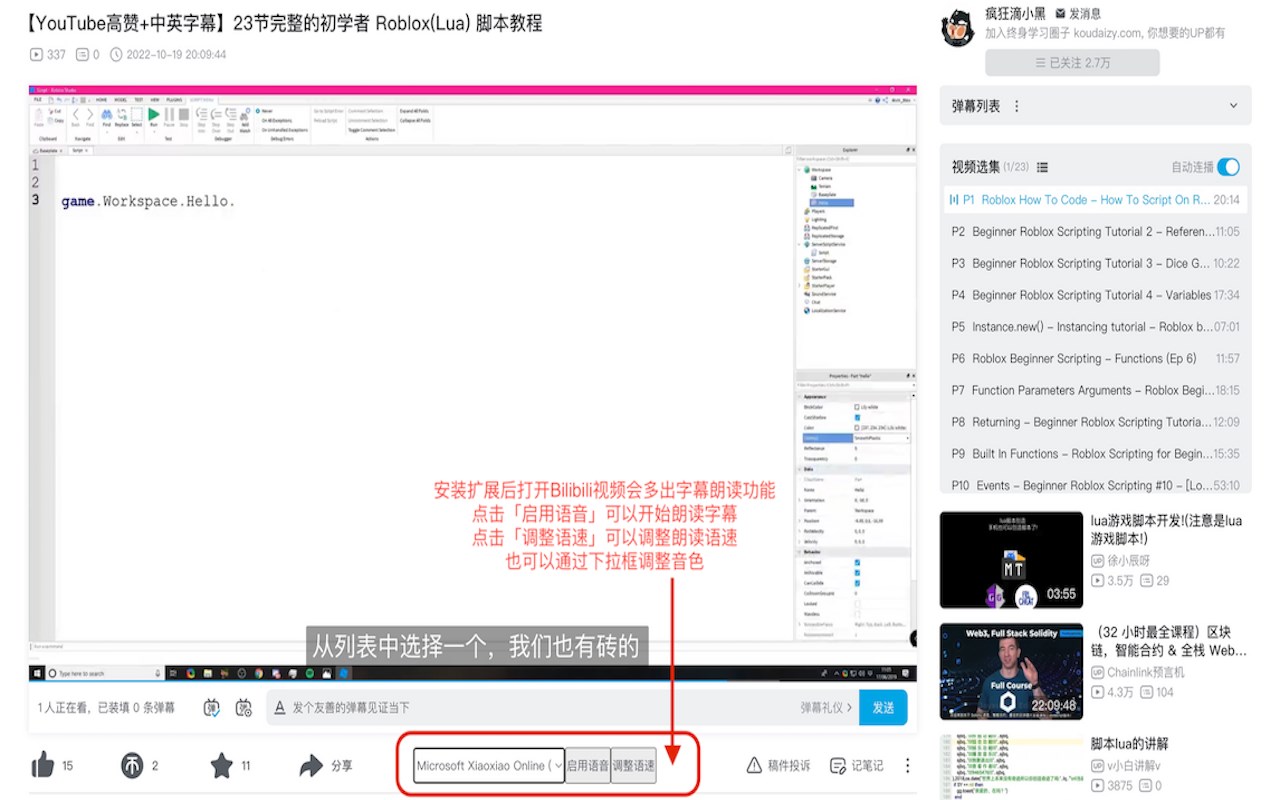
Task: Click 已关注 2.7万 follow button
Action: click(1072, 62)
